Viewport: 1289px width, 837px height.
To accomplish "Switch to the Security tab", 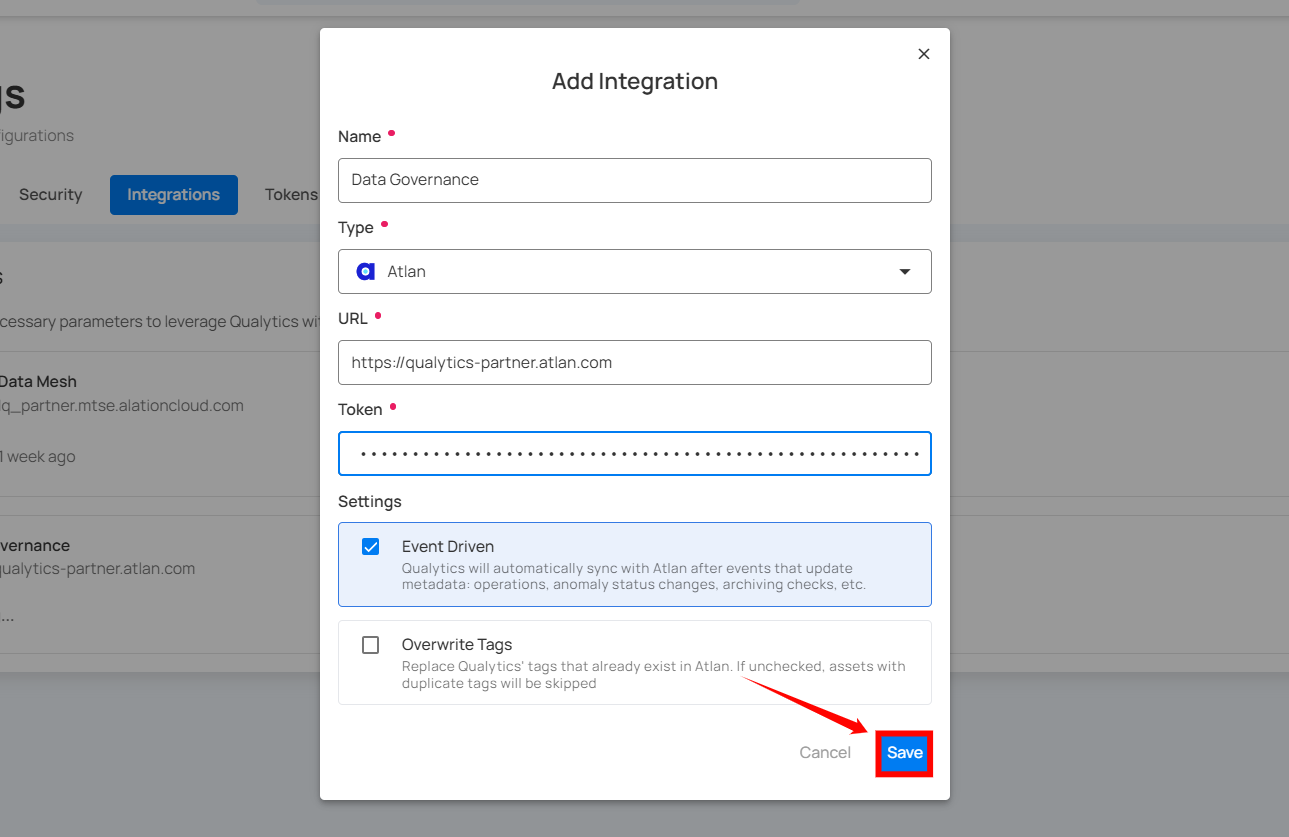I will 50,195.
